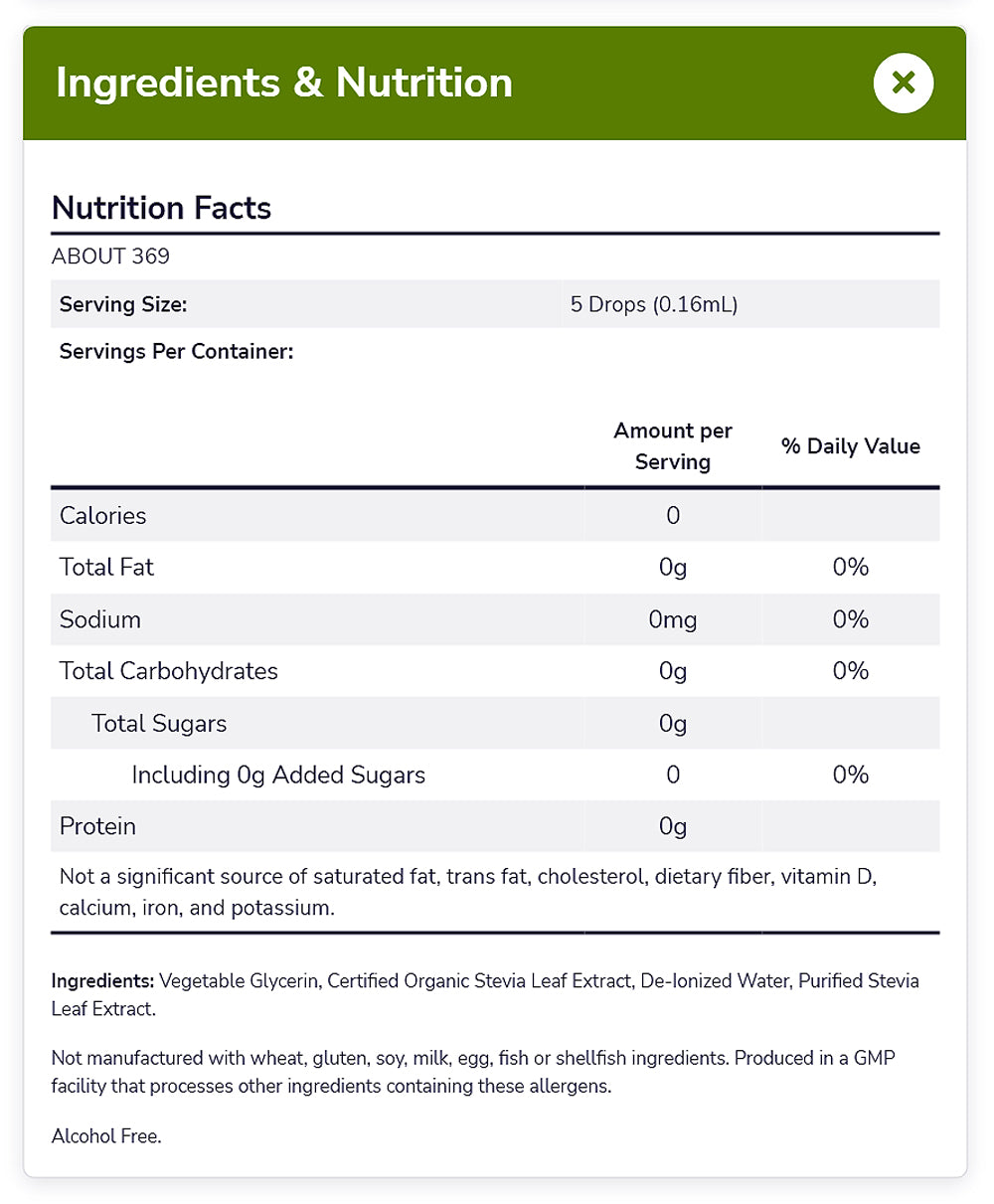Click the Alcohol Free text

tap(105, 1136)
